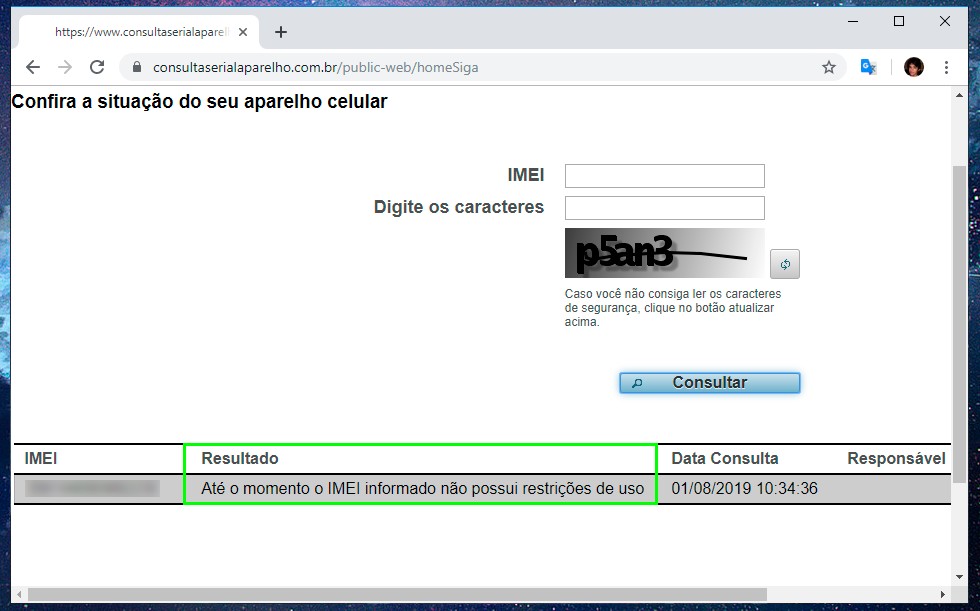Click the Responsável column header
Viewport: 980px width, 611px height.
coord(896,459)
